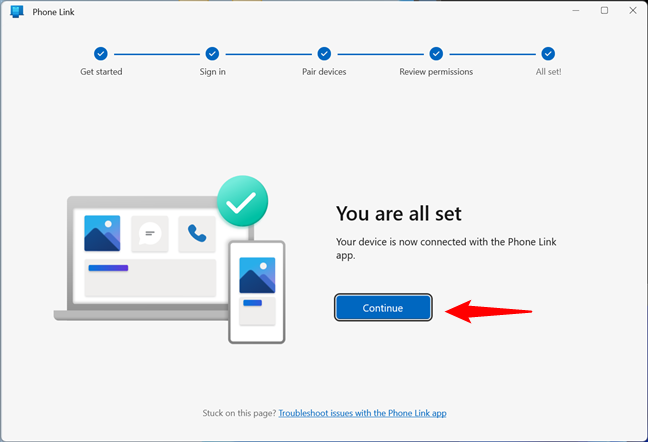Click the Sign in step checkmark
Viewport: 648px width, 442px height.
212,54
